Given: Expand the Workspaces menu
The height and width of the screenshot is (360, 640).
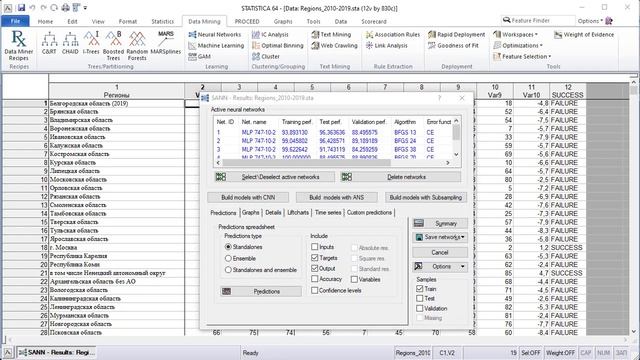Looking at the screenshot, I should coord(516,35).
